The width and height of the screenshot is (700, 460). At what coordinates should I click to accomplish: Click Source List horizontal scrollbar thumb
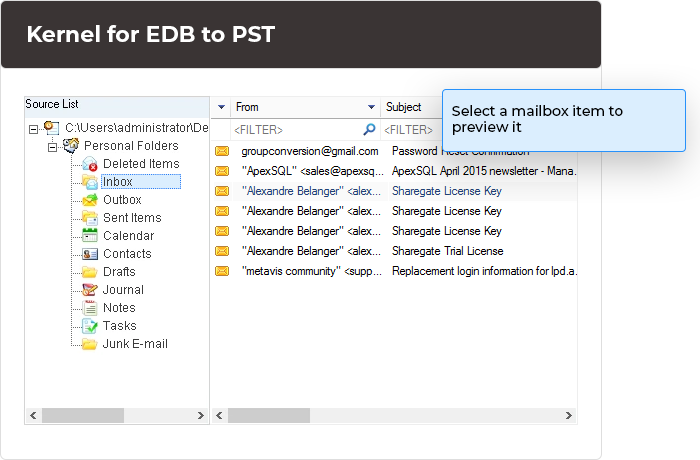[83, 415]
